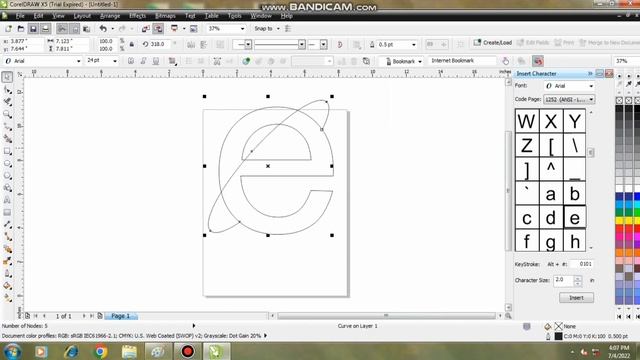Click the Undo arrow icon
640x360 pixels.
tap(103, 29)
